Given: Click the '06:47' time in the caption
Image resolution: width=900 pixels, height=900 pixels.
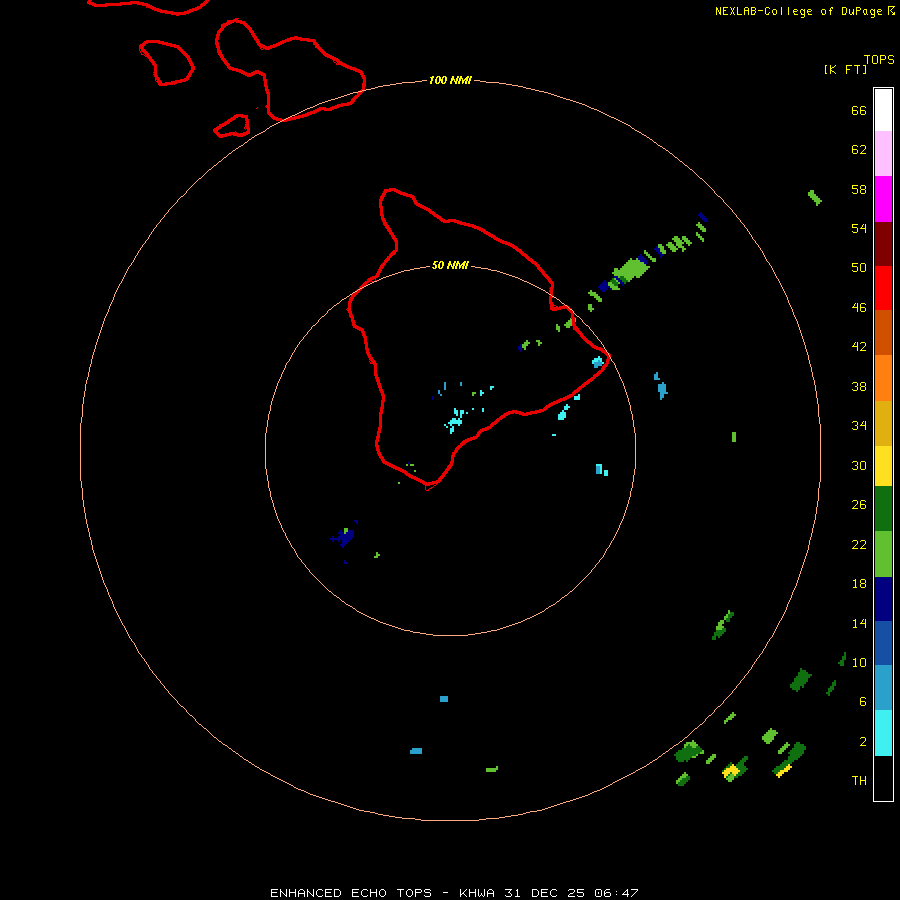Looking at the screenshot, I should point(616,893).
